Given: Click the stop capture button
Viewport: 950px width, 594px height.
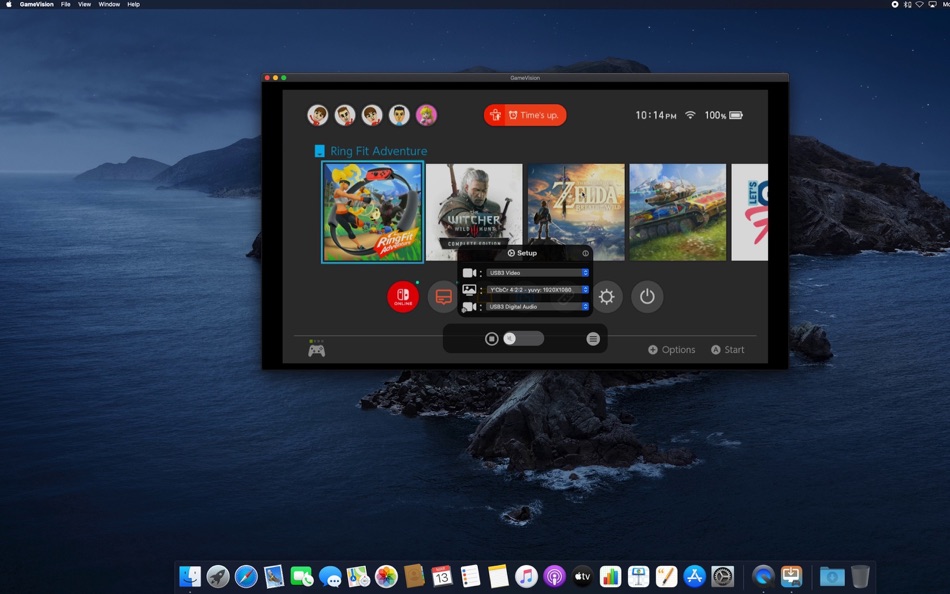Looking at the screenshot, I should (x=491, y=339).
